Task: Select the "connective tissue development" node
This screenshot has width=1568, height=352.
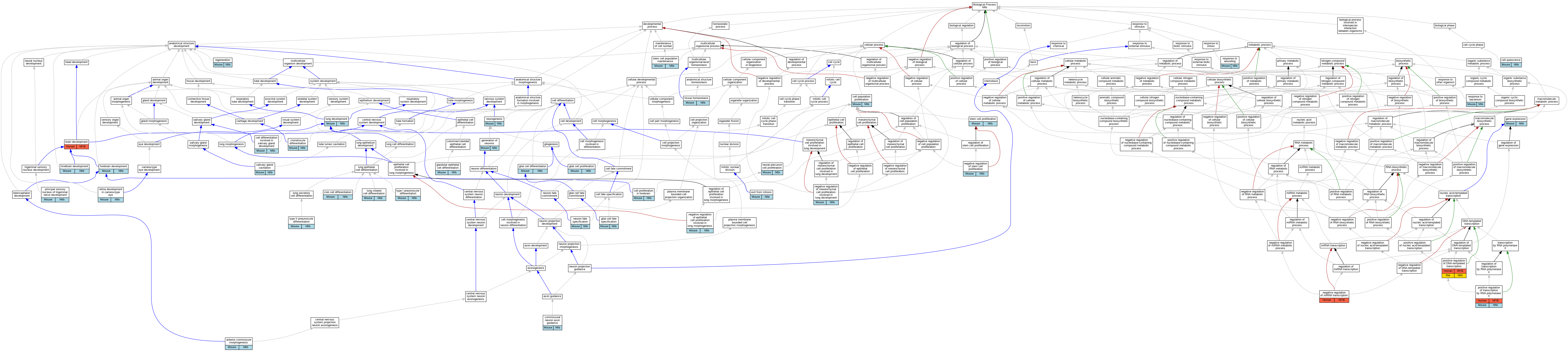Action: coord(198,100)
